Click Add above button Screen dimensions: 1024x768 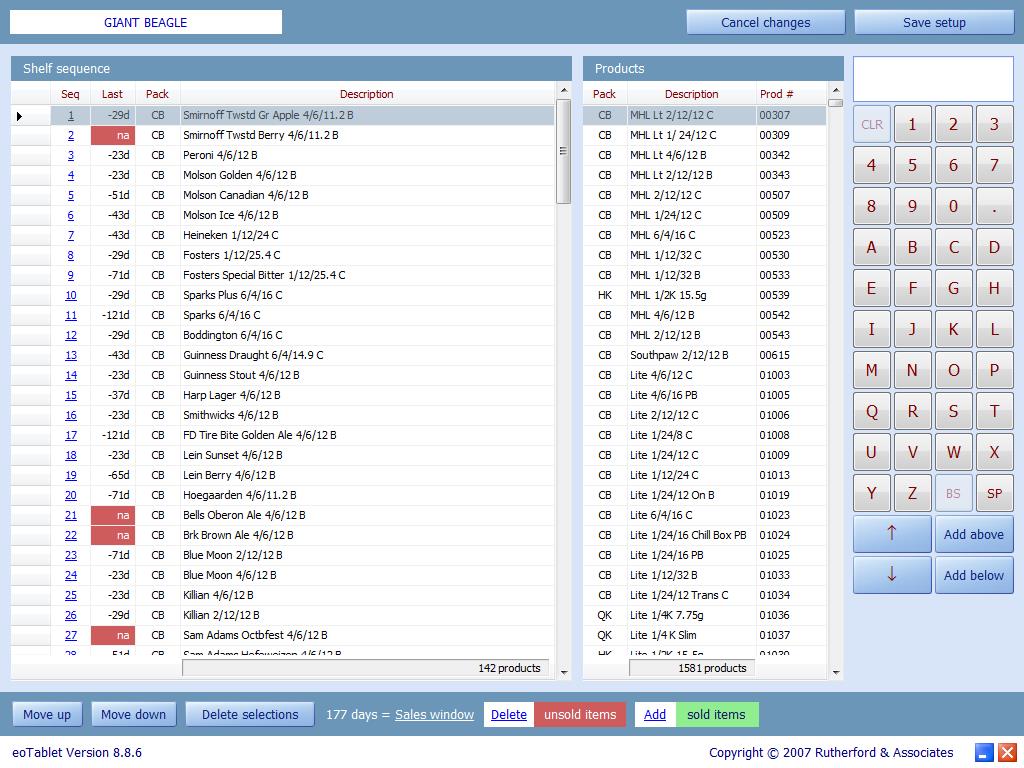tap(974, 534)
